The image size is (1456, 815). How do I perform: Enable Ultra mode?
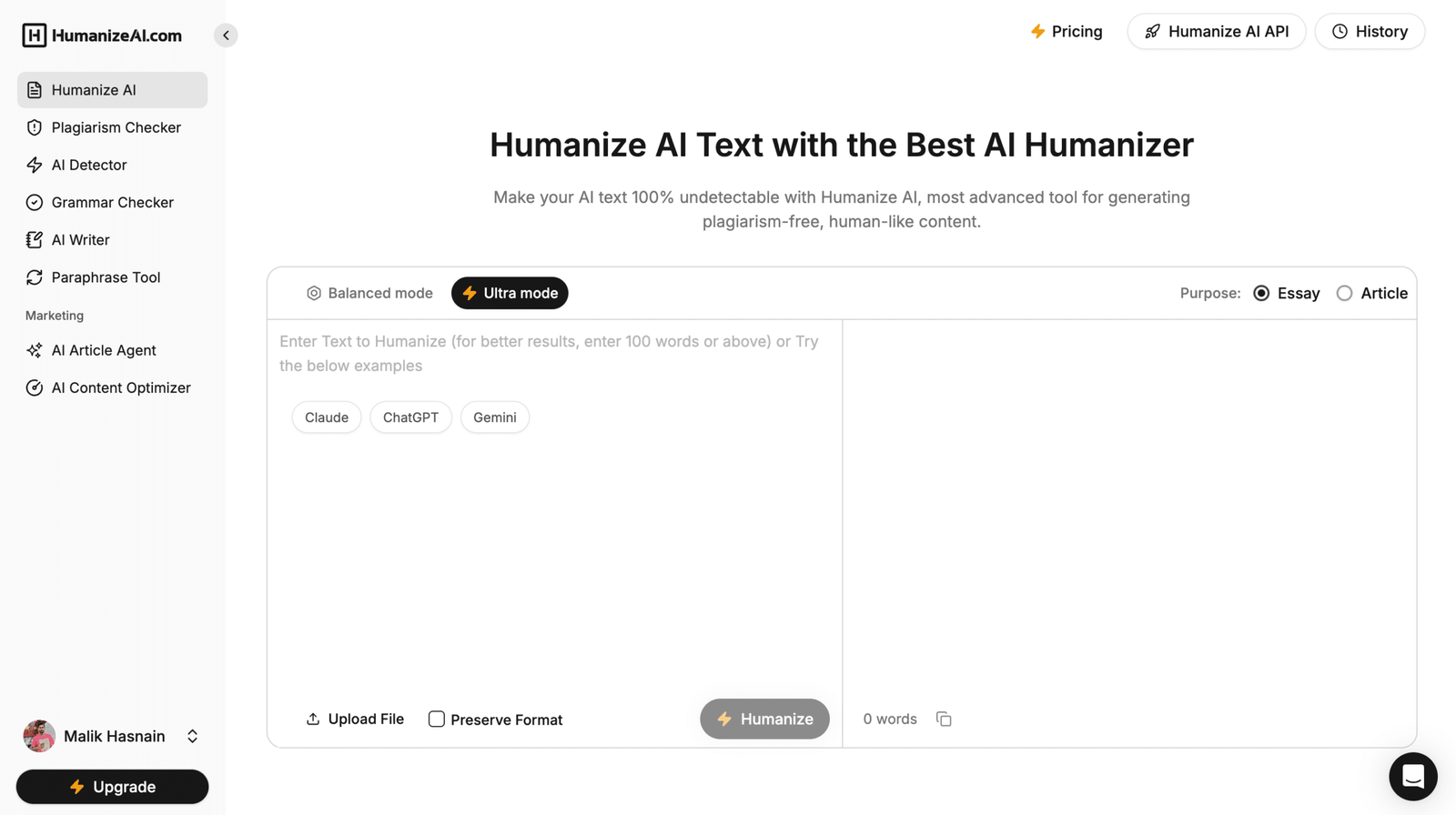(510, 293)
